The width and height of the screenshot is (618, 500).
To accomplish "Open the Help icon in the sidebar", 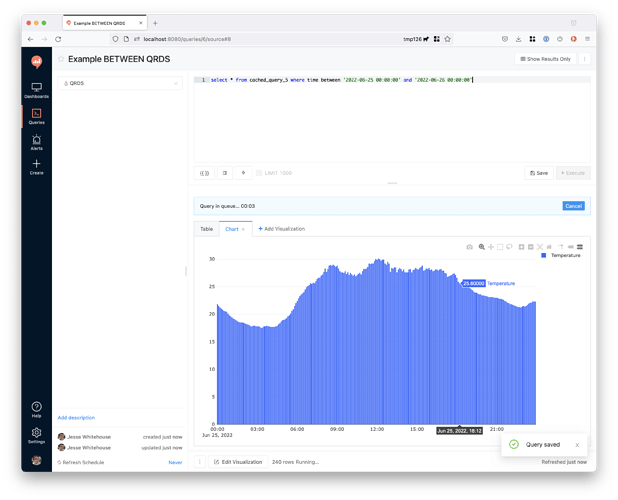I will [x=36, y=409].
